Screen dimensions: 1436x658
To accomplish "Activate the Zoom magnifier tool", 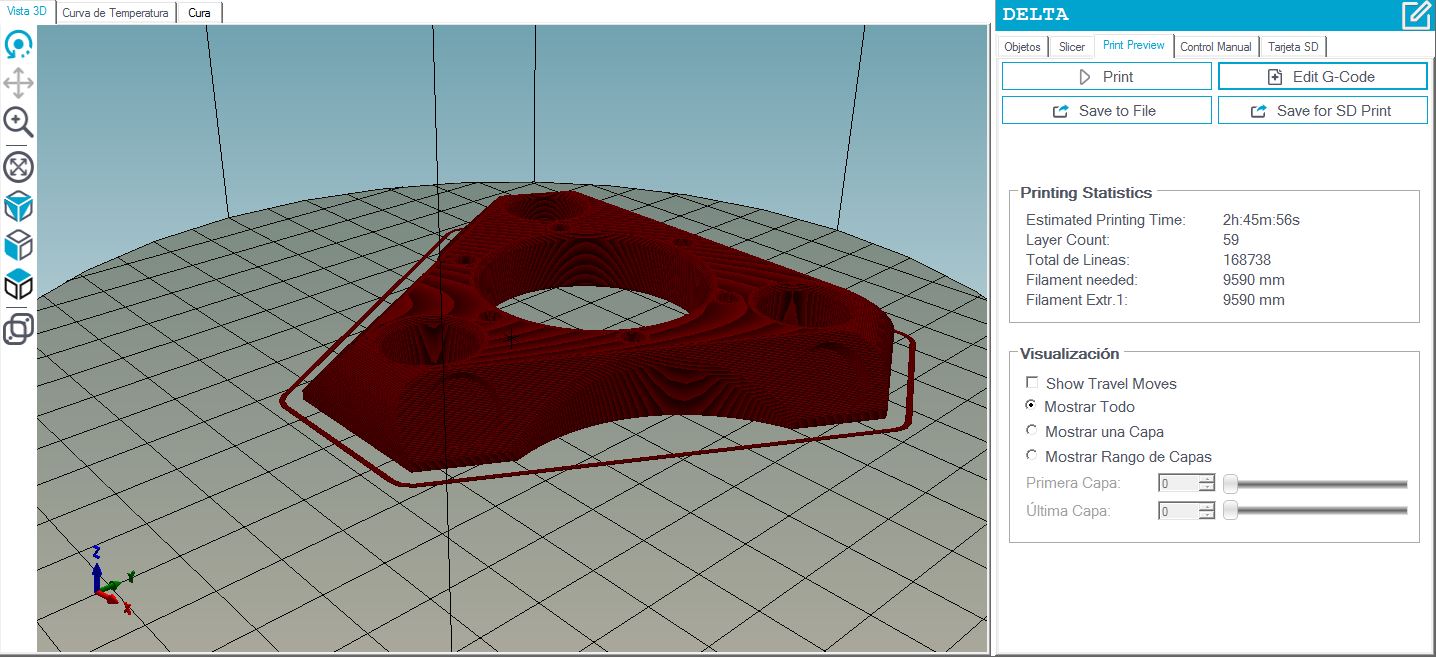I will (19, 122).
